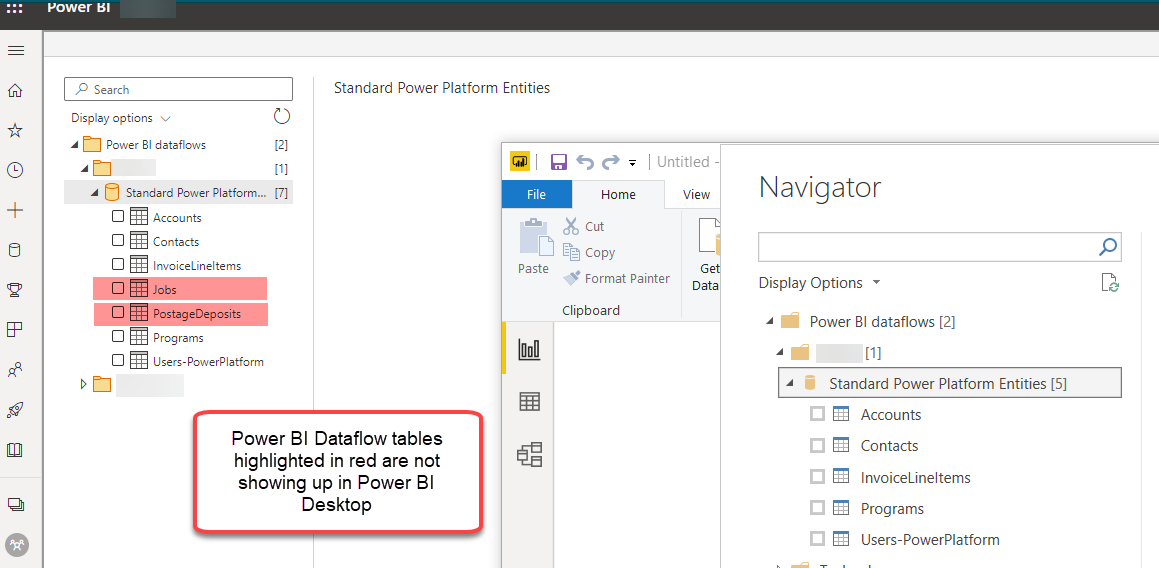The width and height of the screenshot is (1159, 568).
Task: Check Contacts checkbox in Desktop Navigator
Action: pos(817,445)
